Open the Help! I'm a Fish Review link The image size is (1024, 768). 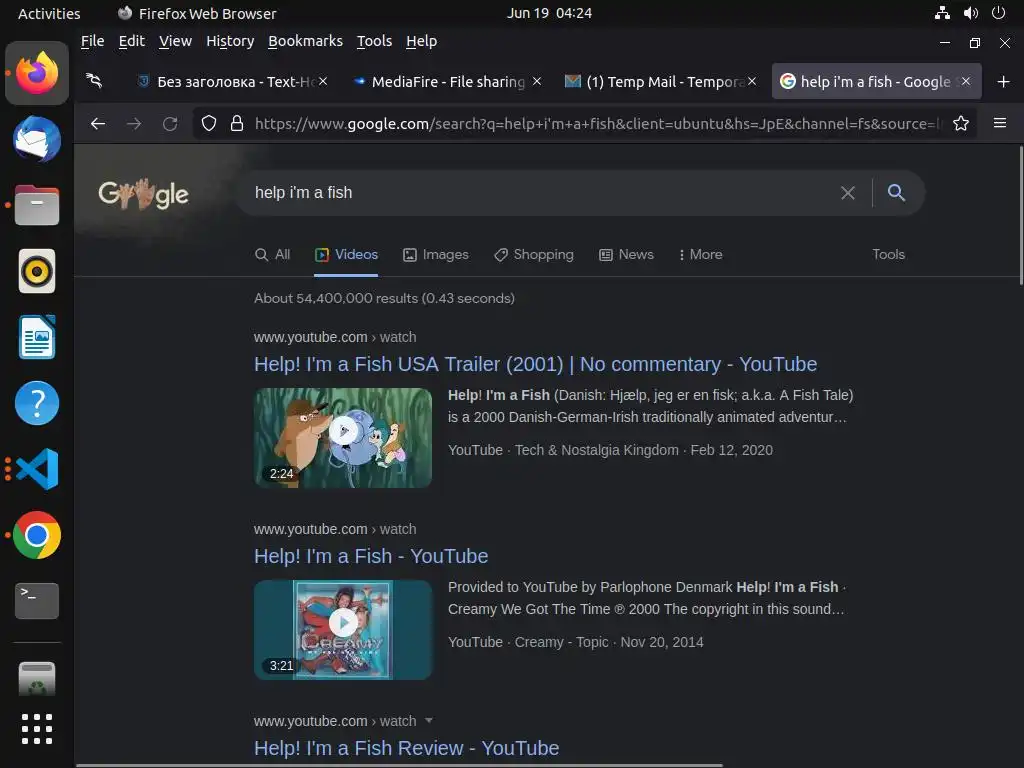406,748
